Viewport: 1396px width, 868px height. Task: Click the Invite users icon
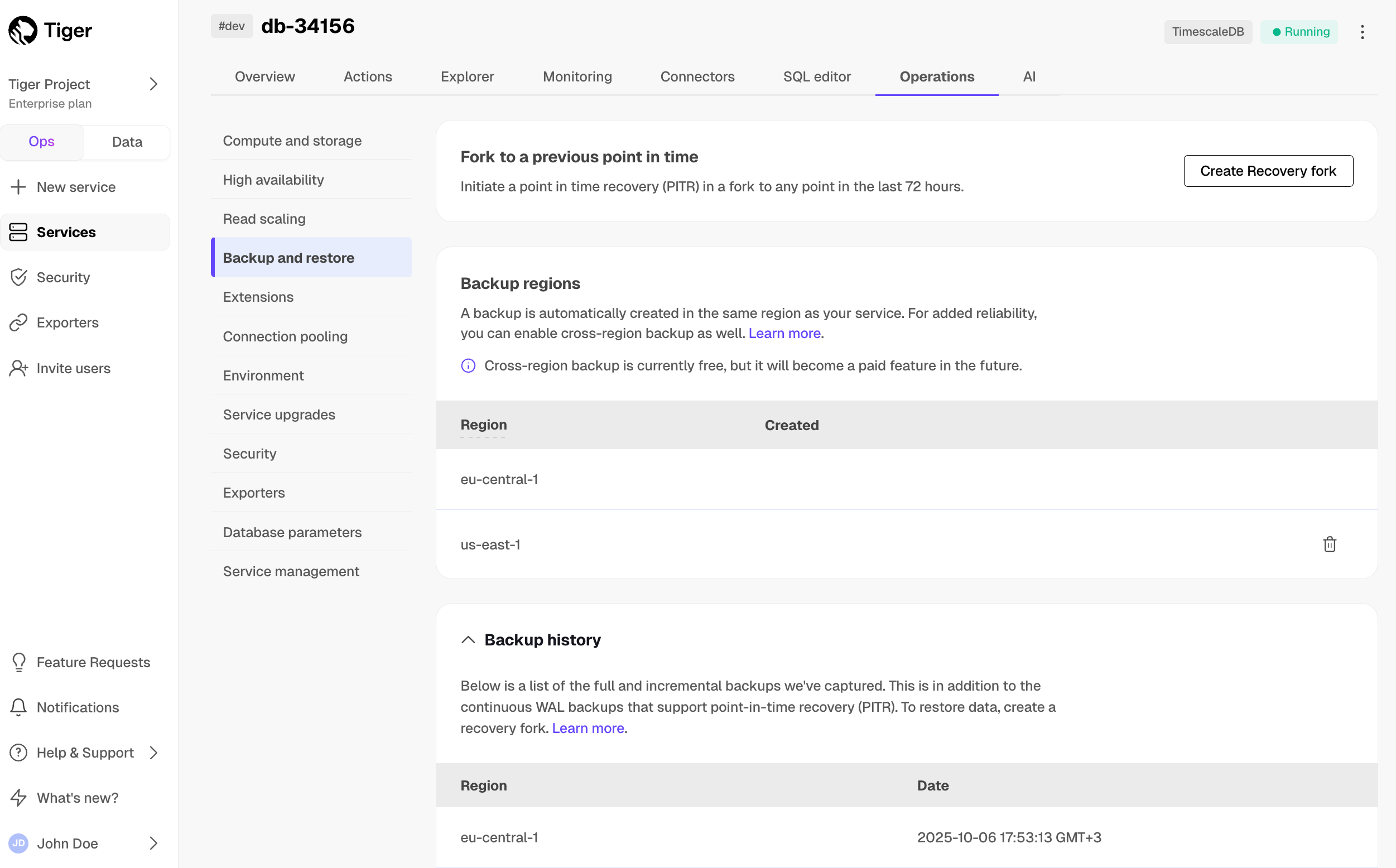pos(18,368)
